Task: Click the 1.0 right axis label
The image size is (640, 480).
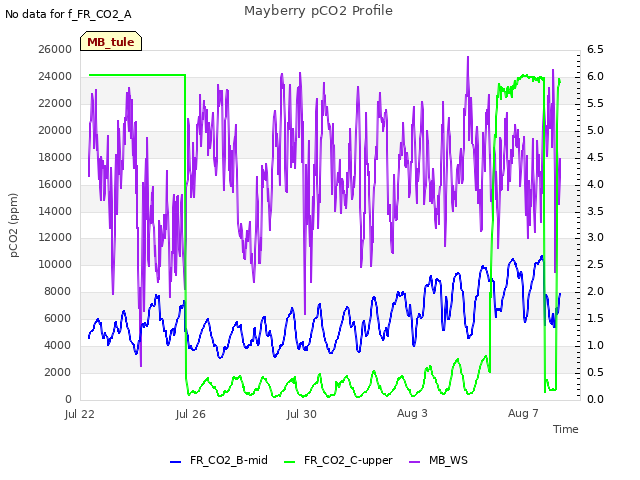Action: [595, 345]
